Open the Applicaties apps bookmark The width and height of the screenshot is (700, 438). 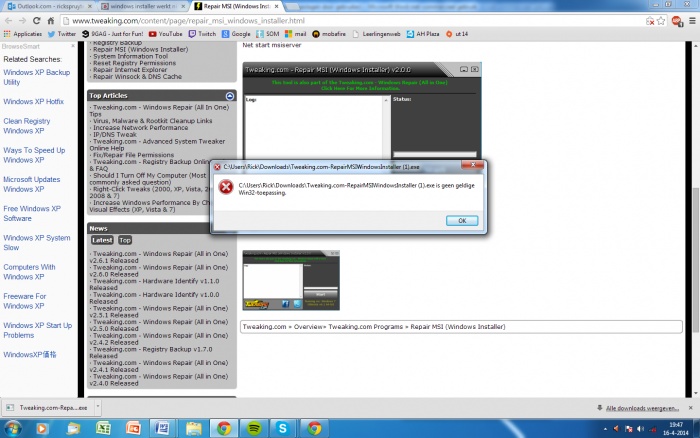pyautogui.click(x=22, y=34)
